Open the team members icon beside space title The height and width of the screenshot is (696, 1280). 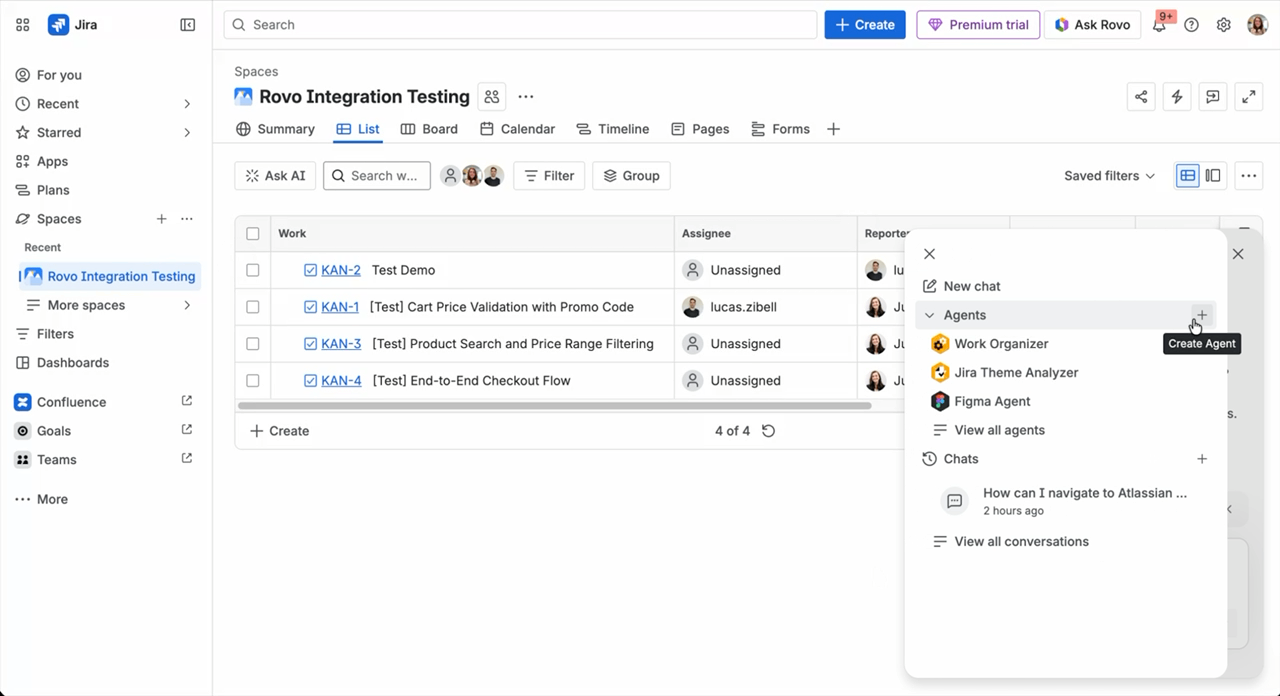[491, 97]
